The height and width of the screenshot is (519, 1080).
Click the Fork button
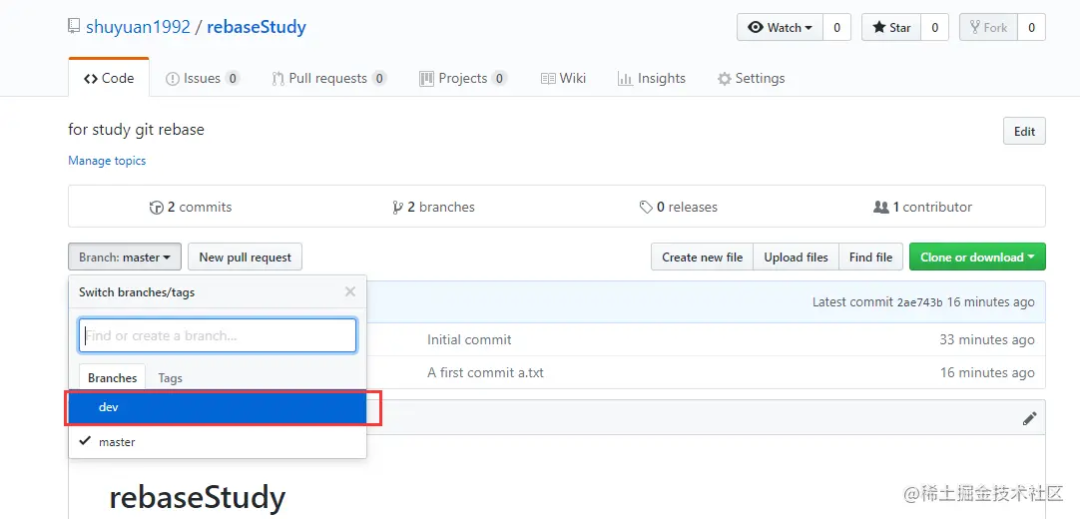pyautogui.click(x=988, y=28)
